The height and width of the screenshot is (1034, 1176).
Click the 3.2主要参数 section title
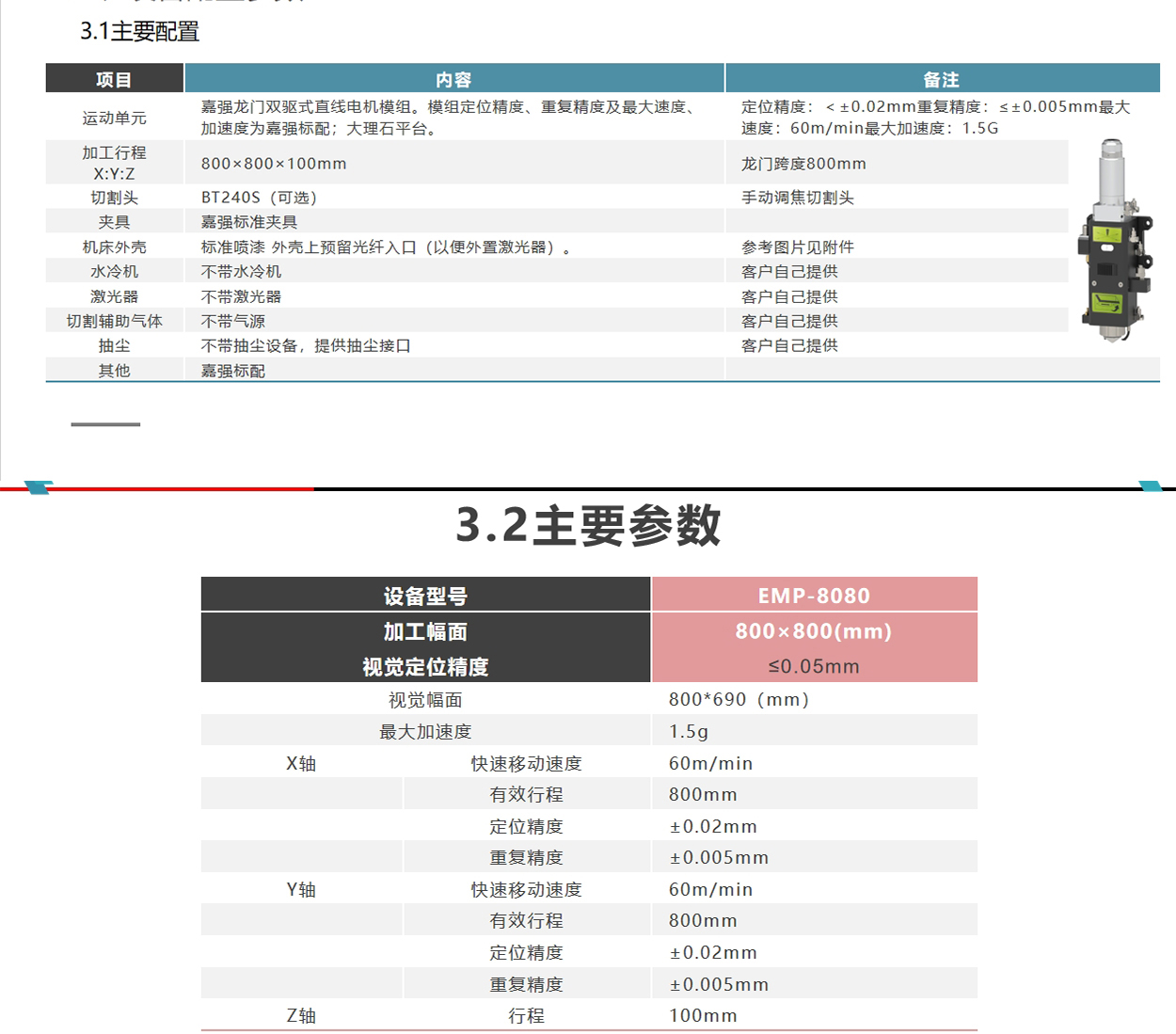point(588,525)
